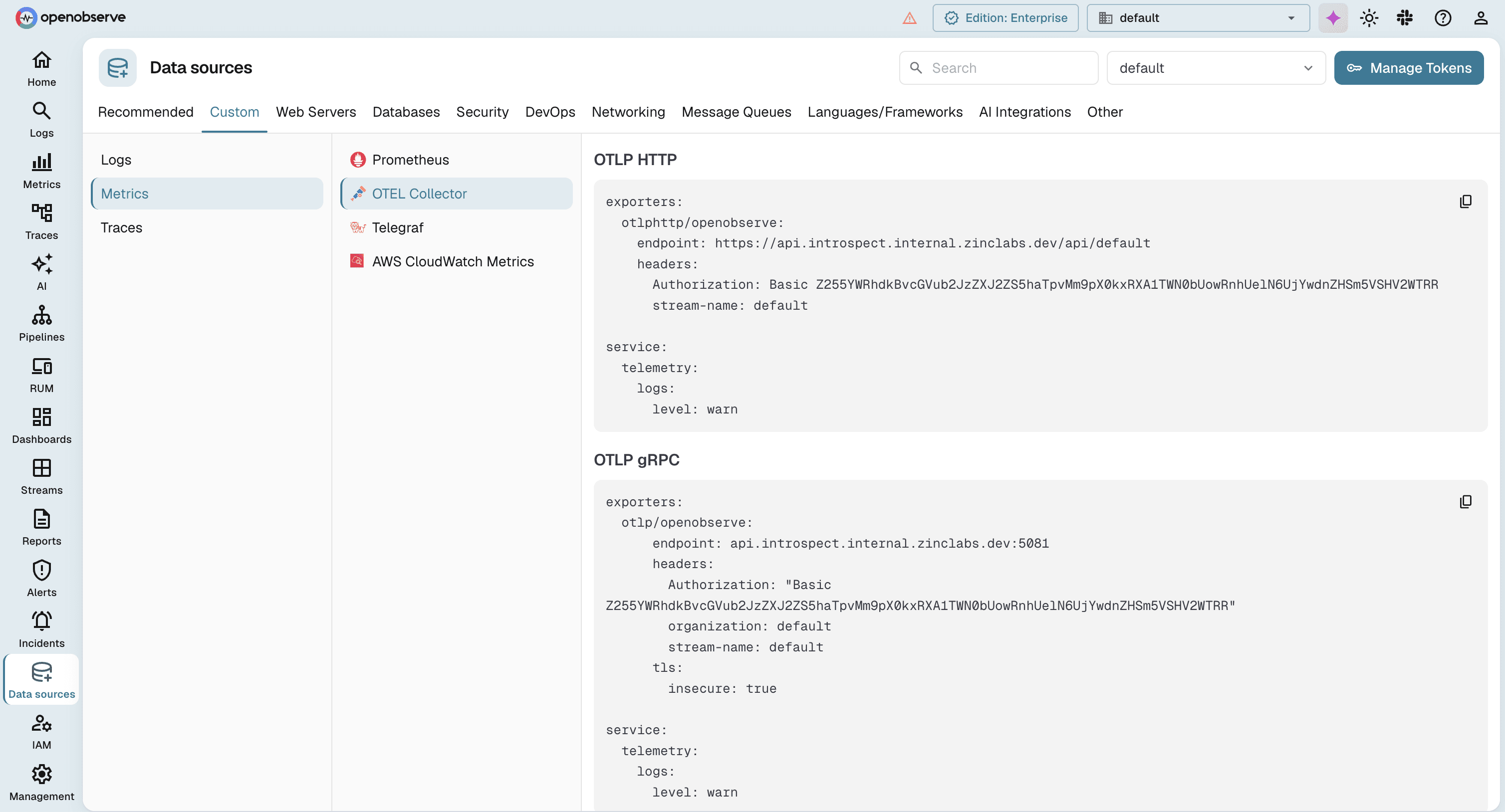Switch to the Networking tab
1505x812 pixels.
(x=628, y=112)
